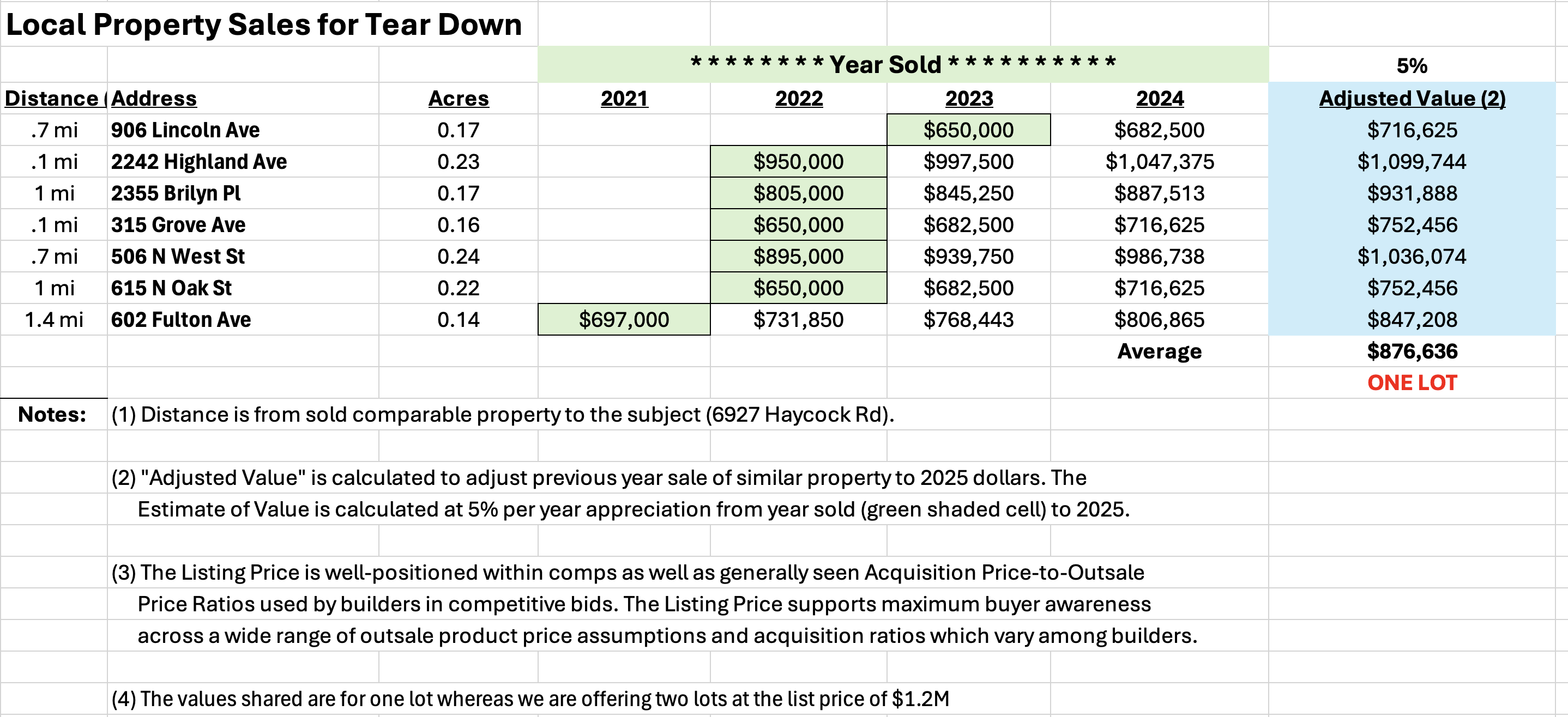Click the 5% appreciation rate cell
Image resolution: width=1568 pixels, height=717 pixels.
[1412, 65]
